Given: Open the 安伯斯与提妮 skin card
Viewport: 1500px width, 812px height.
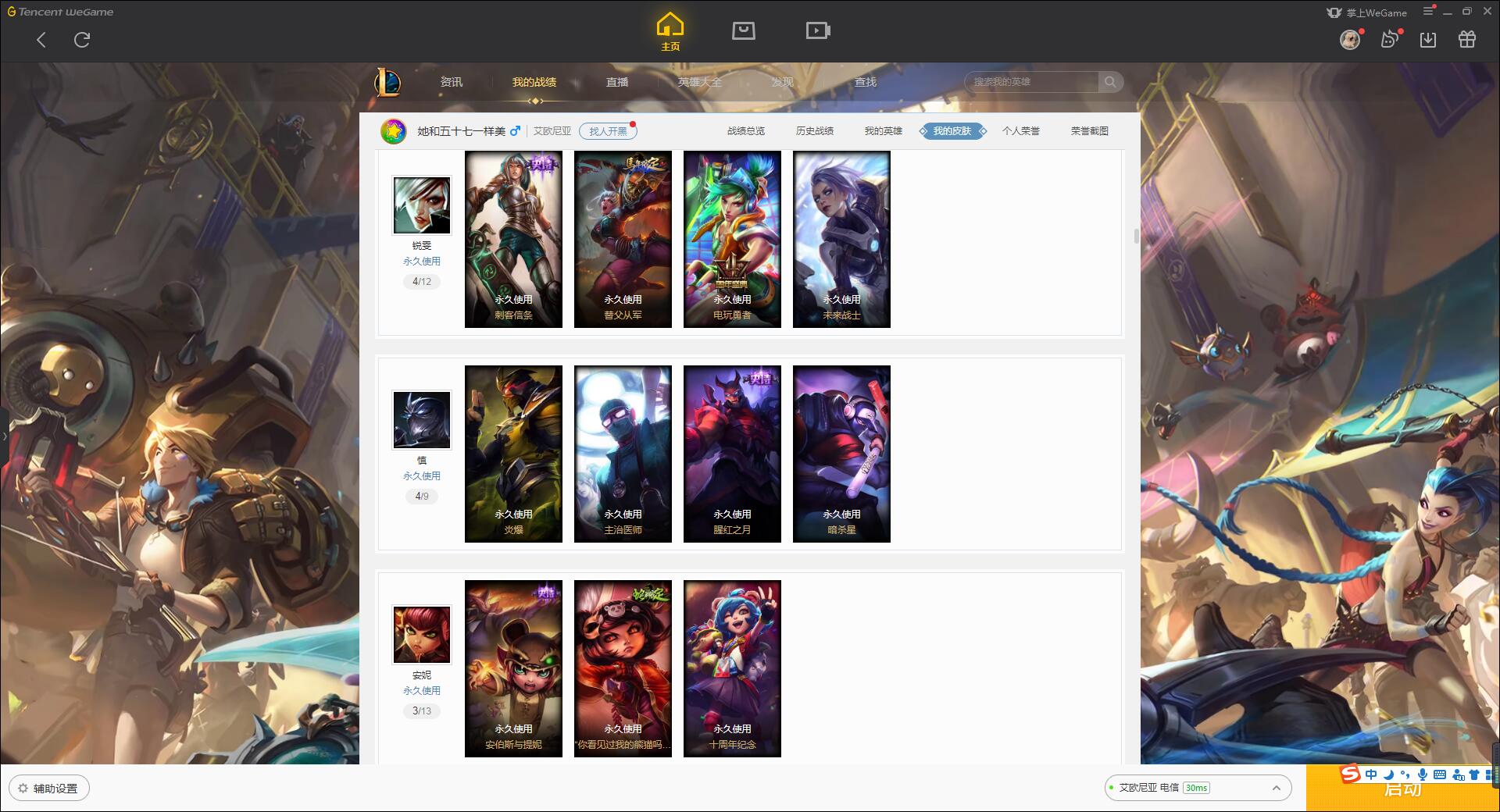Looking at the screenshot, I should point(513,668).
